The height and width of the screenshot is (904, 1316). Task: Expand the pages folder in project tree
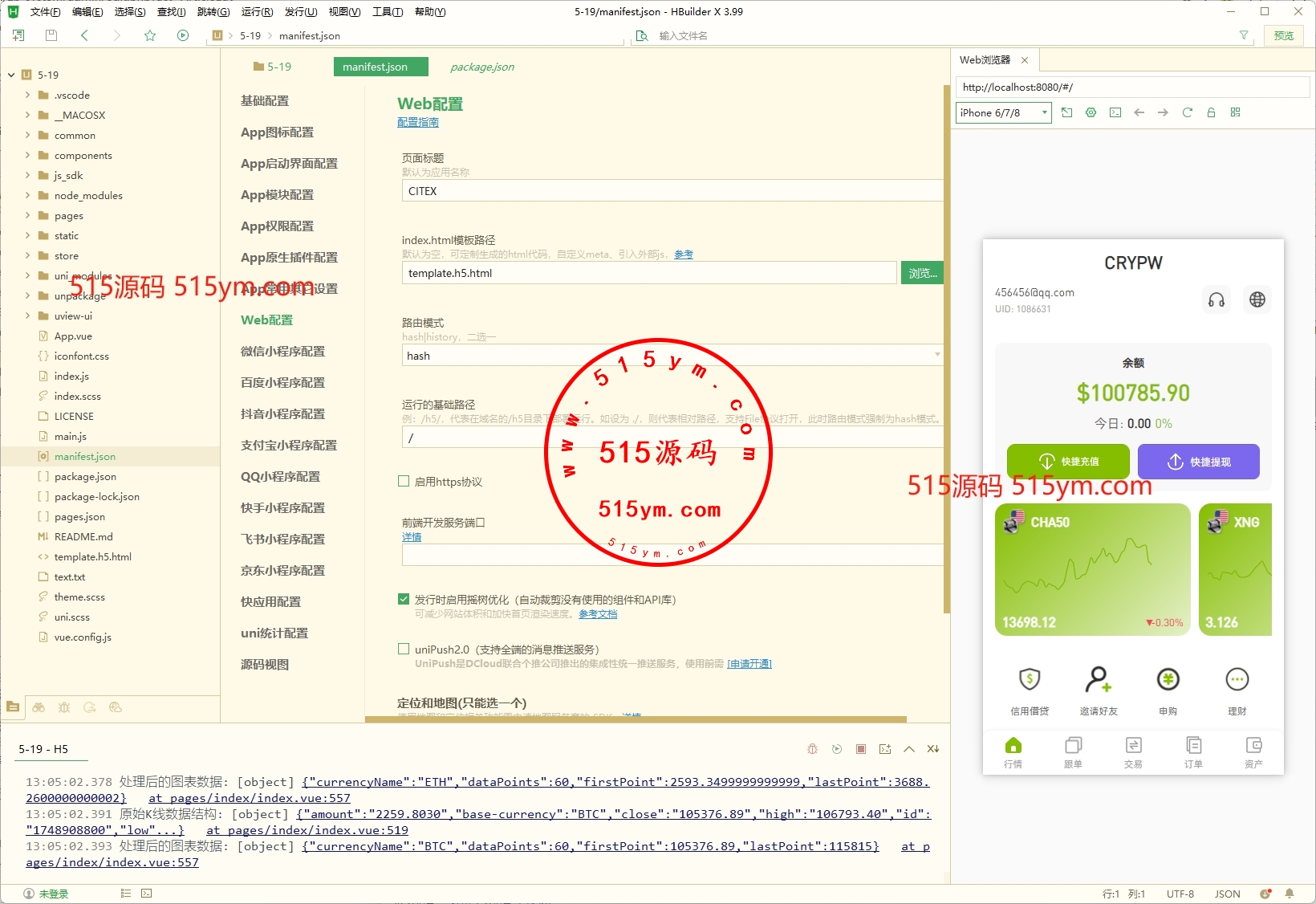(x=27, y=215)
